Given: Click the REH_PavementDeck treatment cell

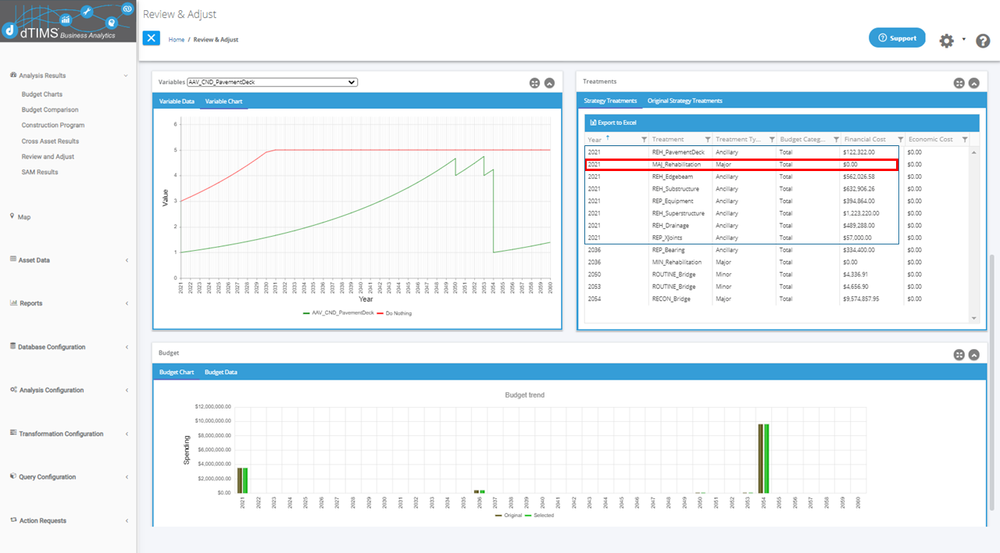Looking at the screenshot, I should [x=678, y=152].
